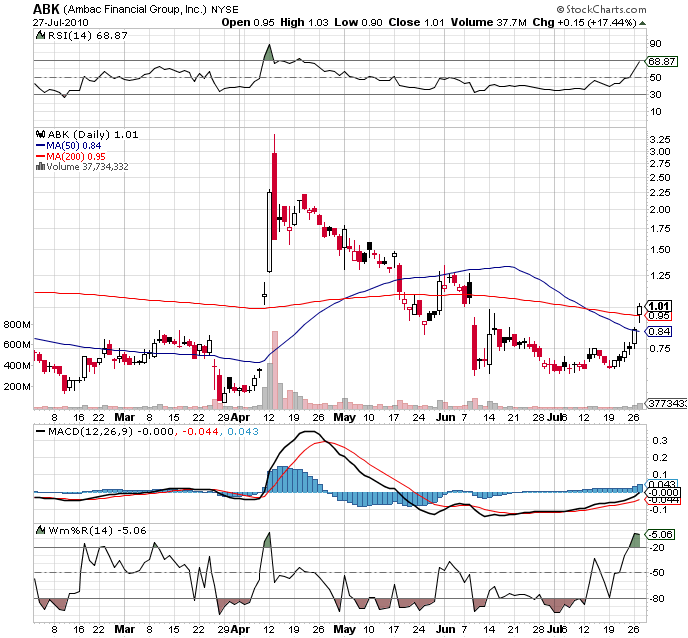The height and width of the screenshot is (638, 688).
Task: Click the ABK (Daily) 1.01 legend text
Action: 93,134
